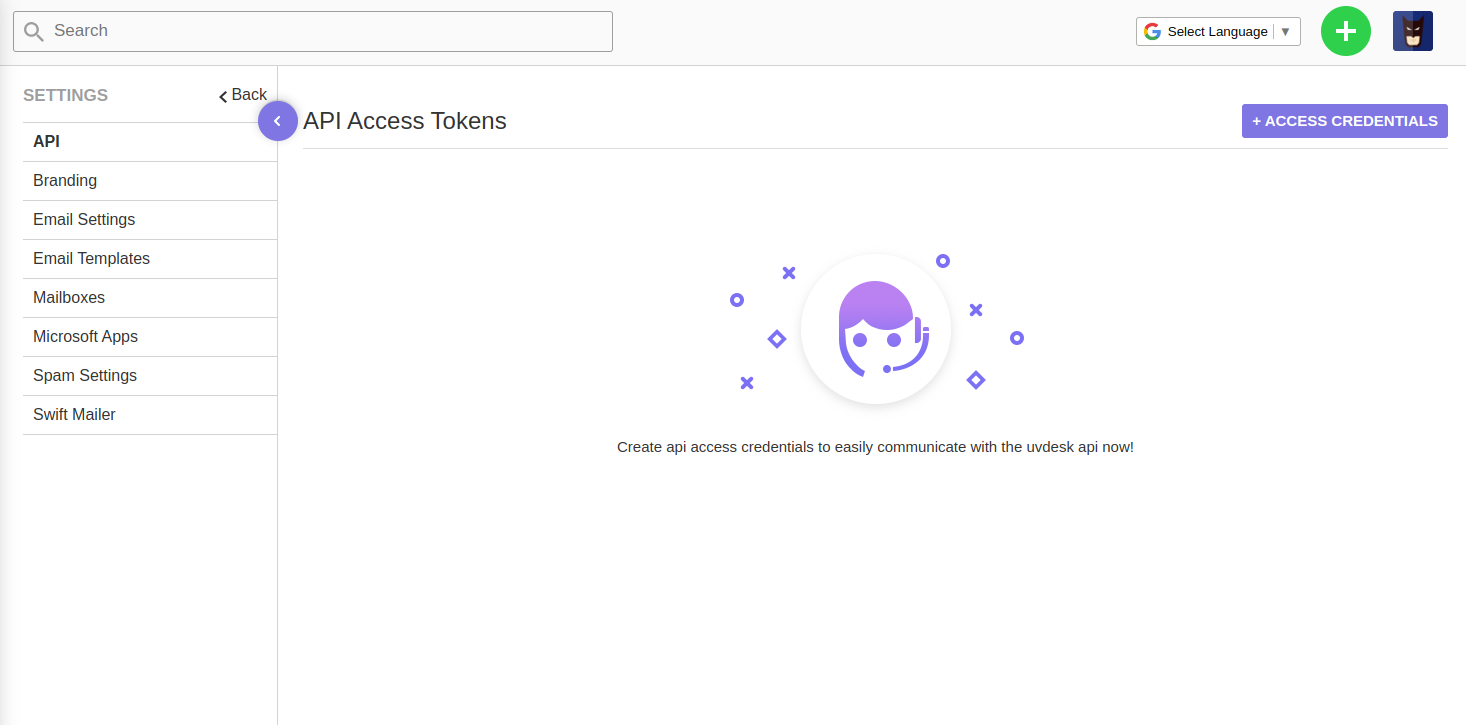Click the API Access Tokens heading

pyautogui.click(x=405, y=121)
